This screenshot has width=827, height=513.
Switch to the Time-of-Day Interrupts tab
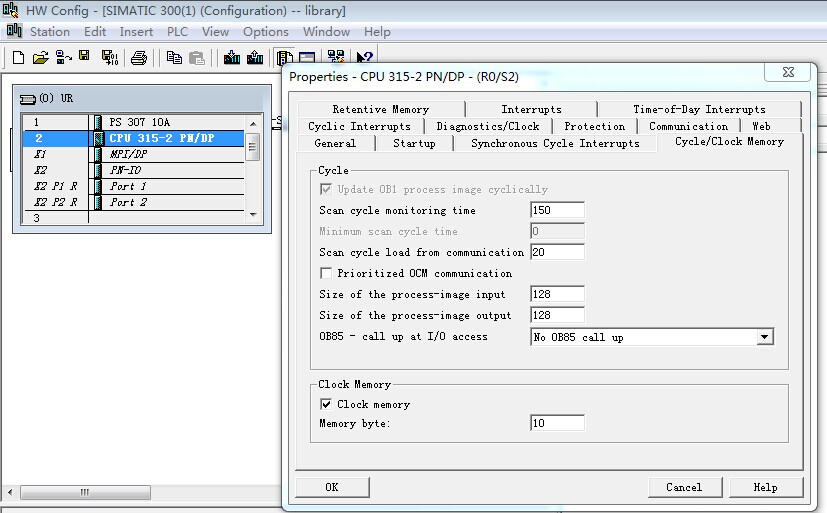click(x=699, y=109)
